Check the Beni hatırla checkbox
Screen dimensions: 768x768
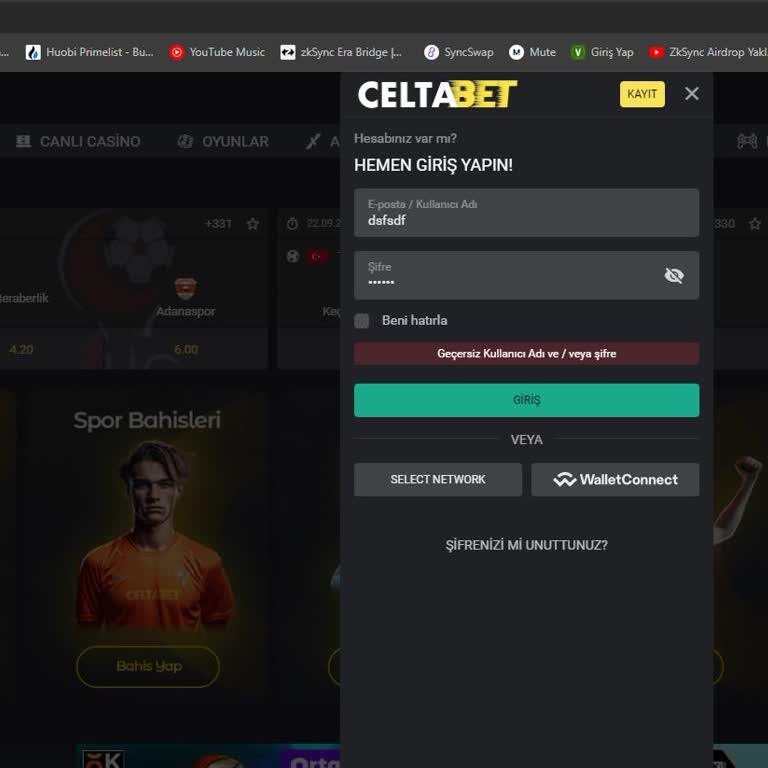coord(361,321)
